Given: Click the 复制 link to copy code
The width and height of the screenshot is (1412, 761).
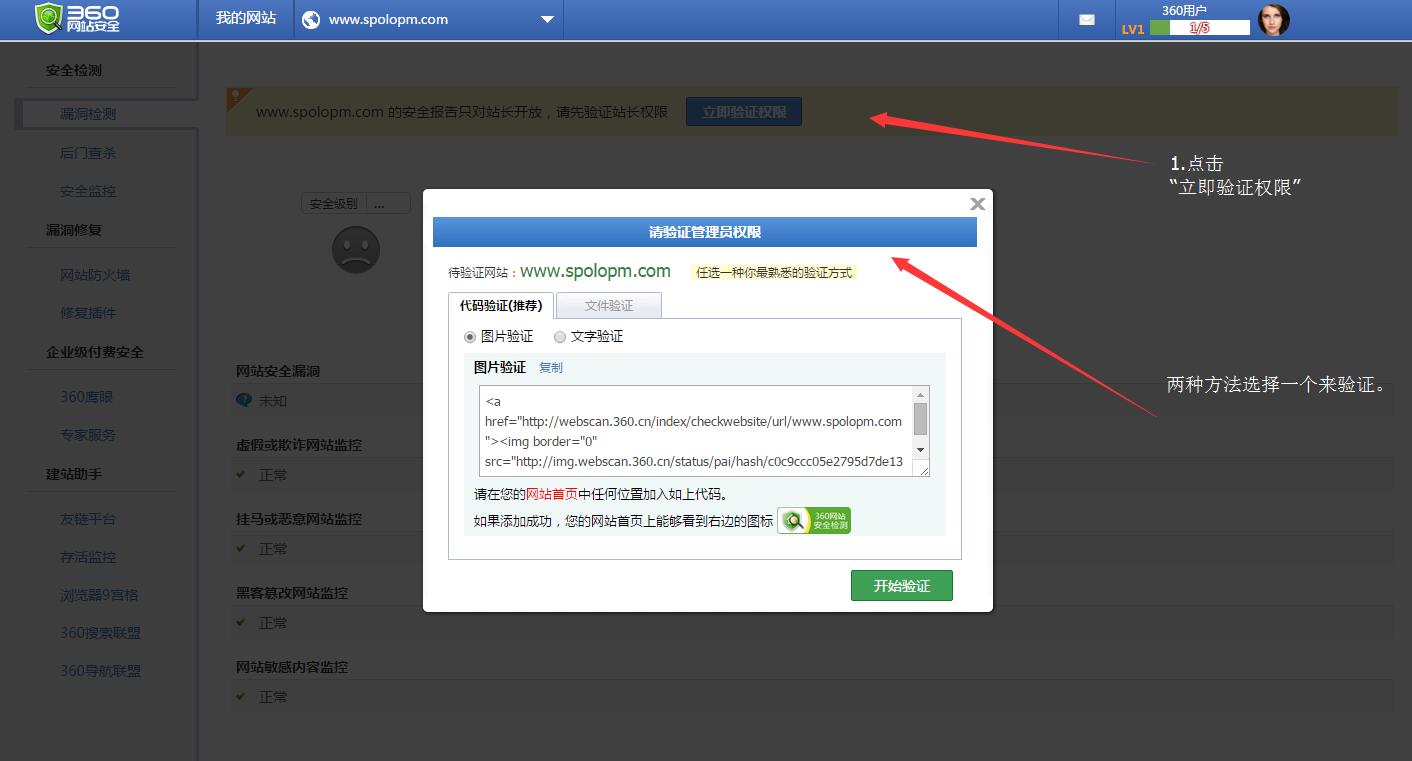Looking at the screenshot, I should click(551, 367).
